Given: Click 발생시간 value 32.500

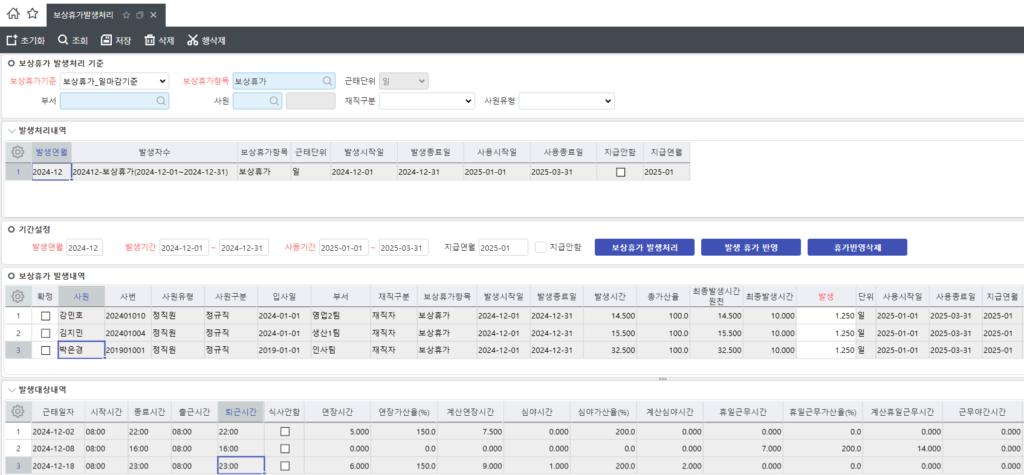Looking at the screenshot, I should [611, 350].
